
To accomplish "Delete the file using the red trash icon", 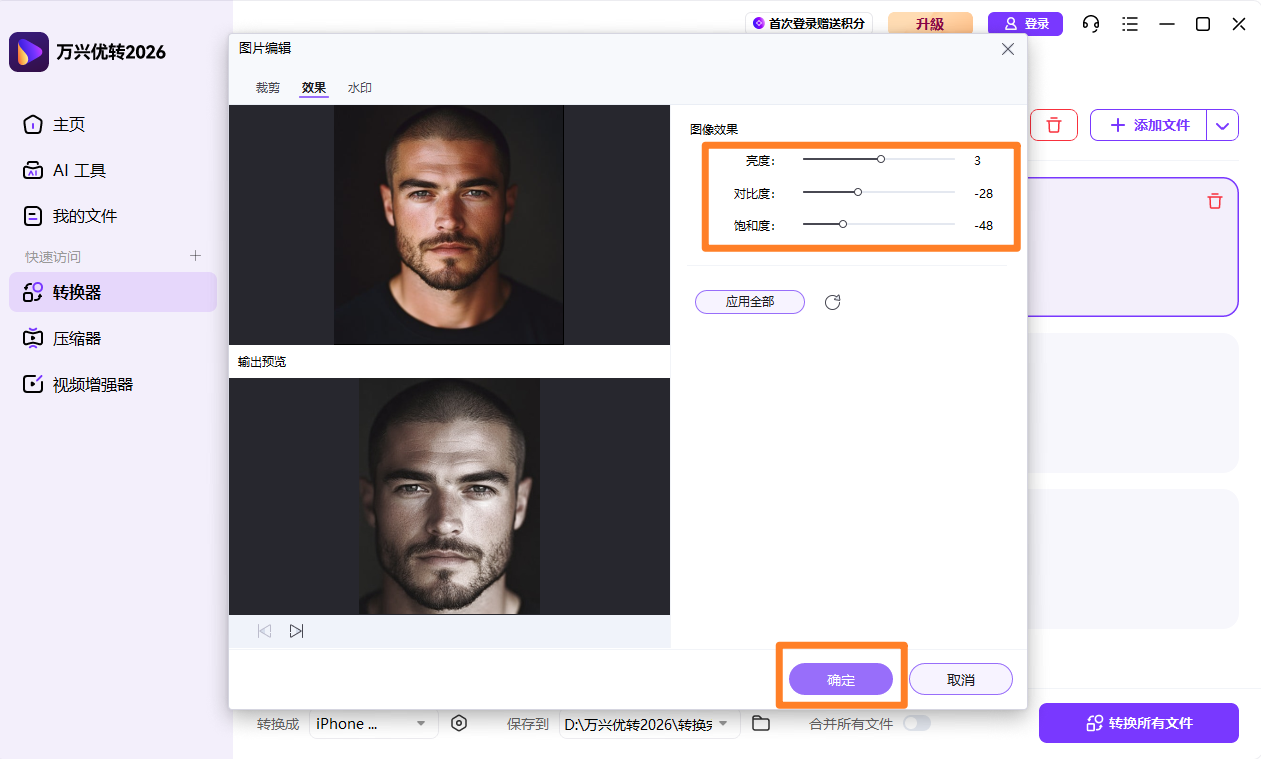I will [x=1214, y=201].
